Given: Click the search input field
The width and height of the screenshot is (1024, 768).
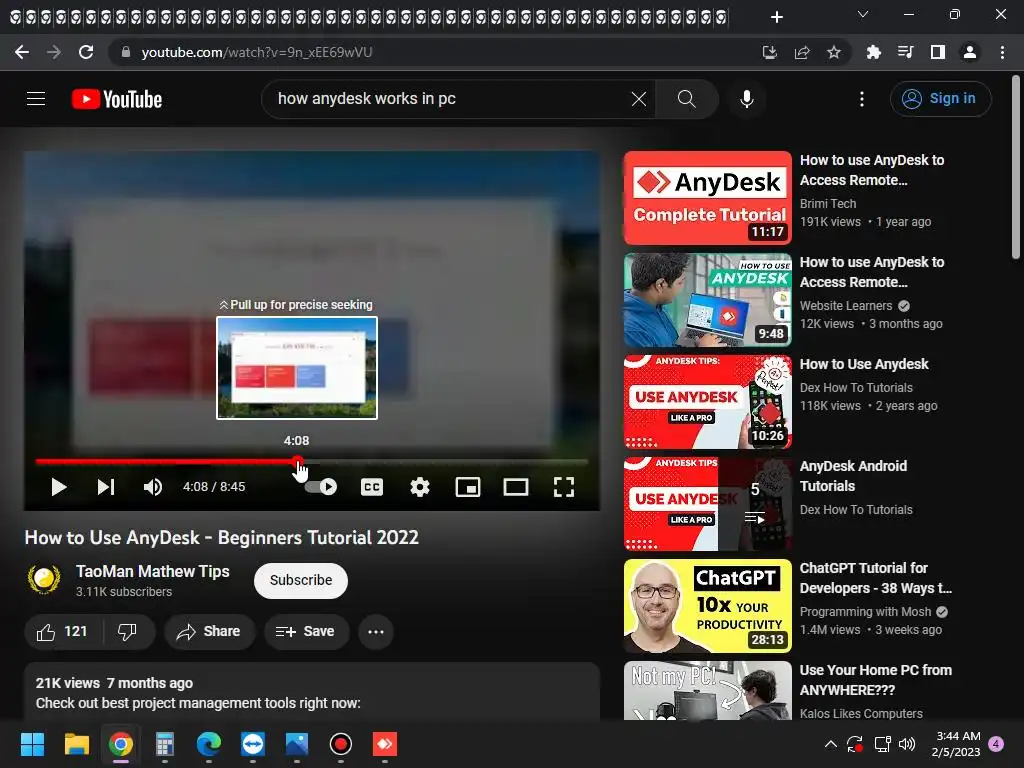Looking at the screenshot, I should tap(451, 99).
